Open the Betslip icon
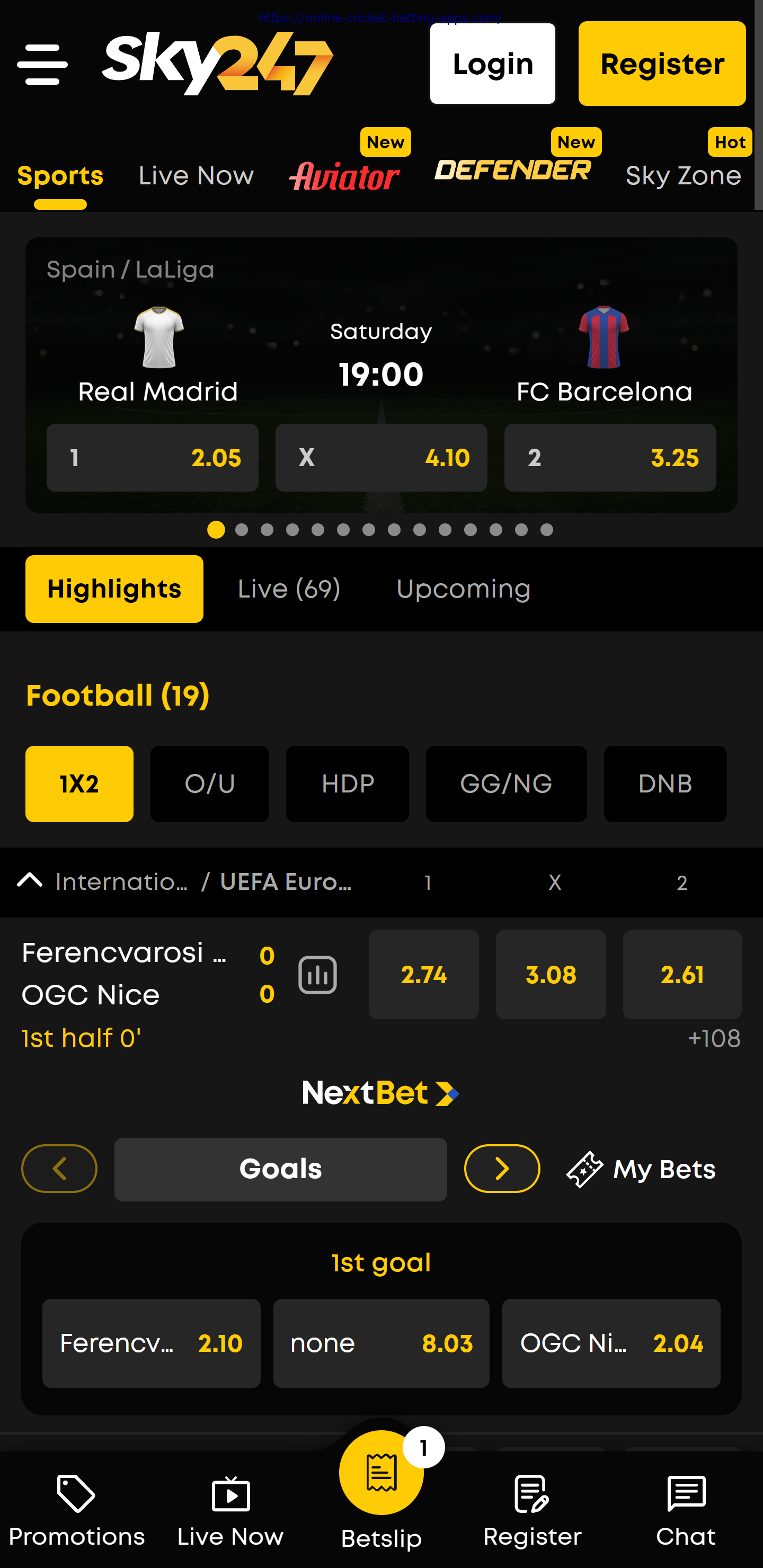The width and height of the screenshot is (763, 1568). pyautogui.click(x=381, y=1473)
